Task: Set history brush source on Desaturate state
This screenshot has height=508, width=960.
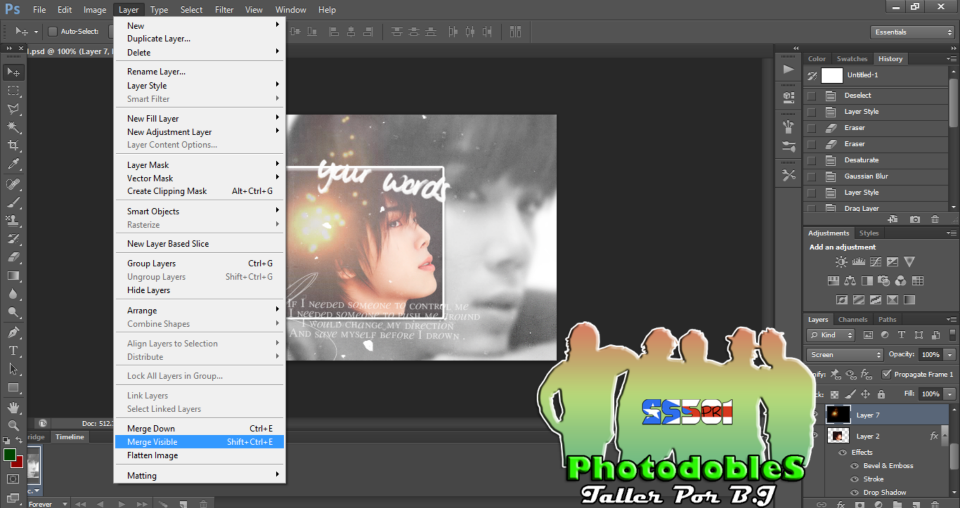Action: coord(811,160)
